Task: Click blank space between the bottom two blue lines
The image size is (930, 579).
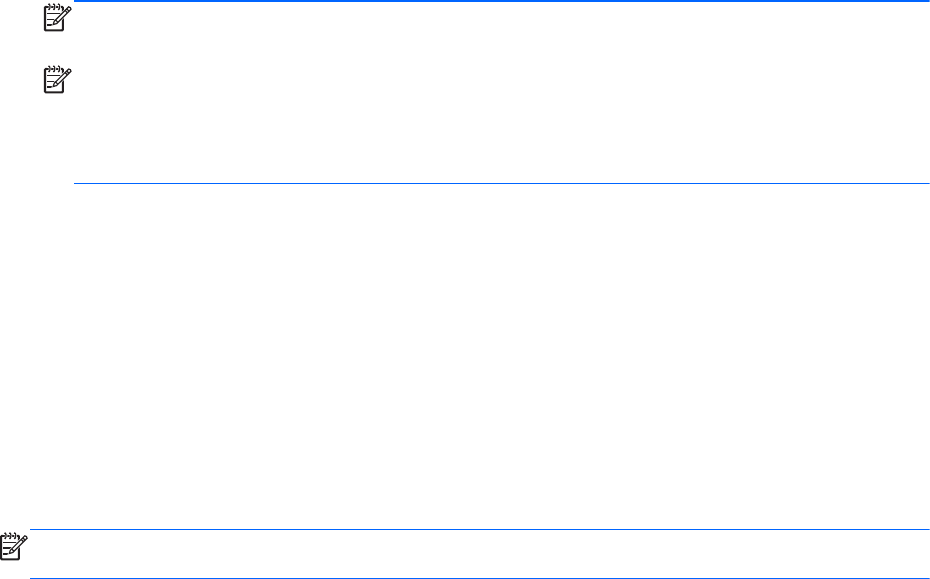Action: pyautogui.click(x=479, y=553)
